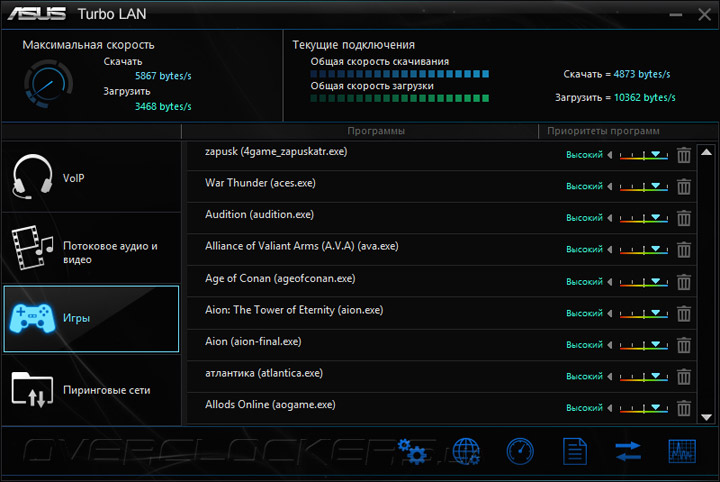Click trash icon for Alliance of Valiant Arms
Image resolution: width=720 pixels, height=482 pixels.
point(684,250)
